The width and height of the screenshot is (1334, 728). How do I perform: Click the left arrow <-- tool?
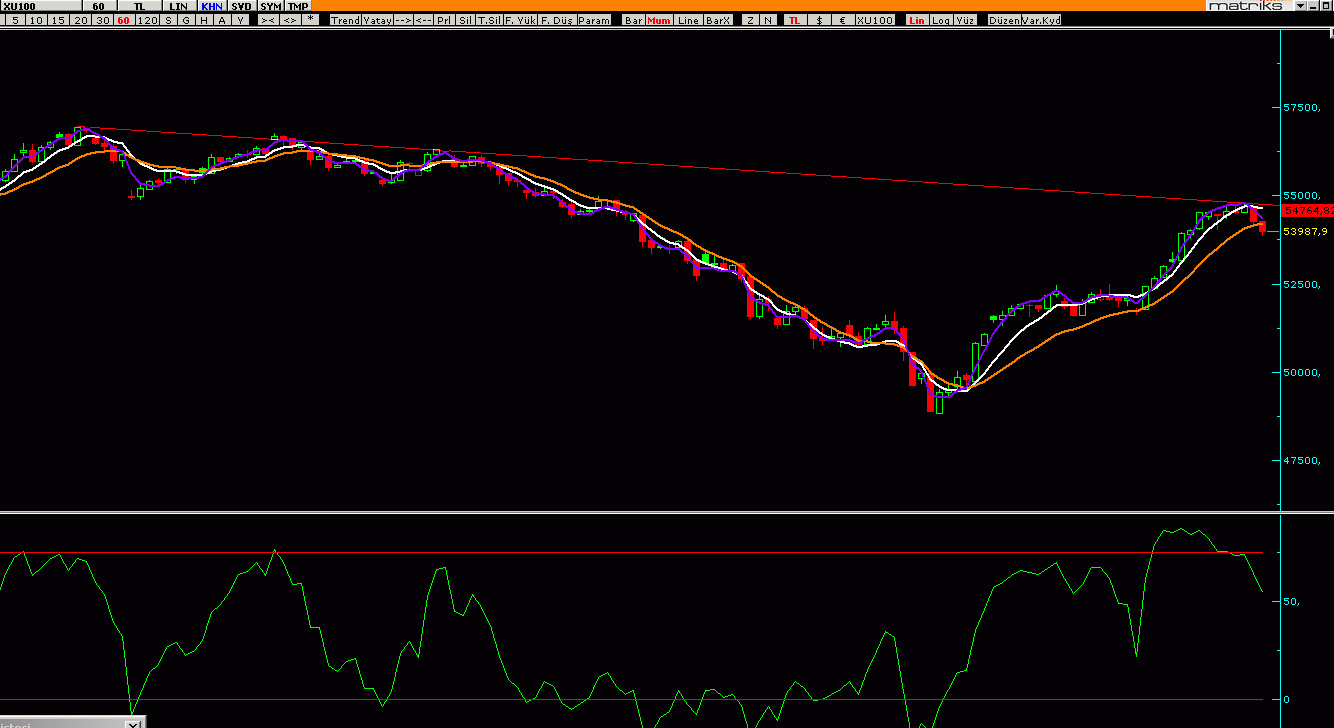tap(423, 20)
